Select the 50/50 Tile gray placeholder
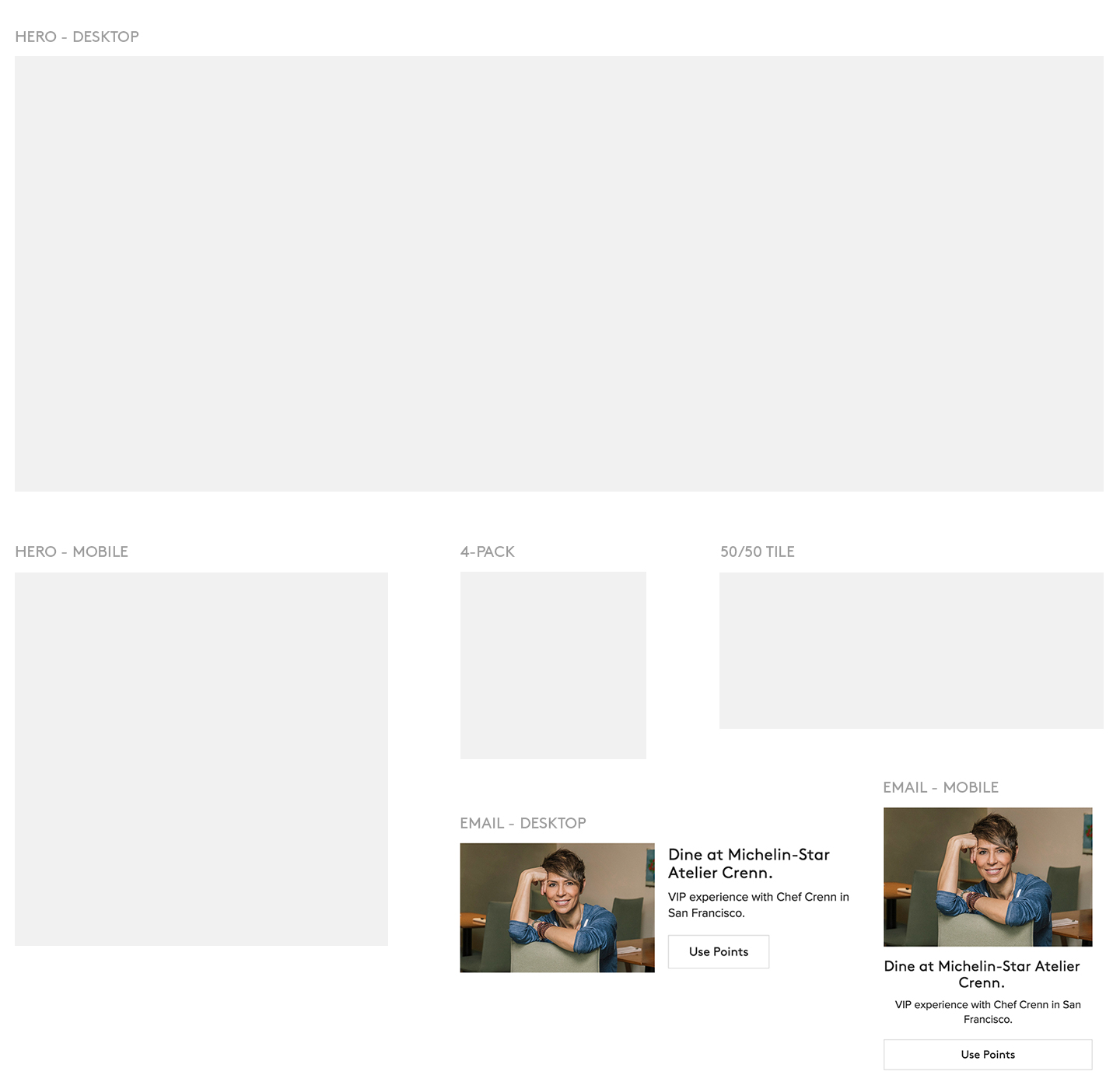The width and height of the screenshot is (1120, 1089). tap(911, 650)
